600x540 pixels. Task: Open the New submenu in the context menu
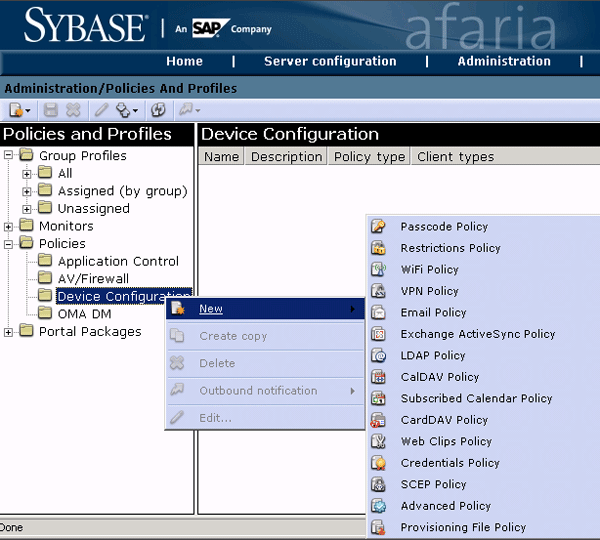pyautogui.click(x=265, y=308)
